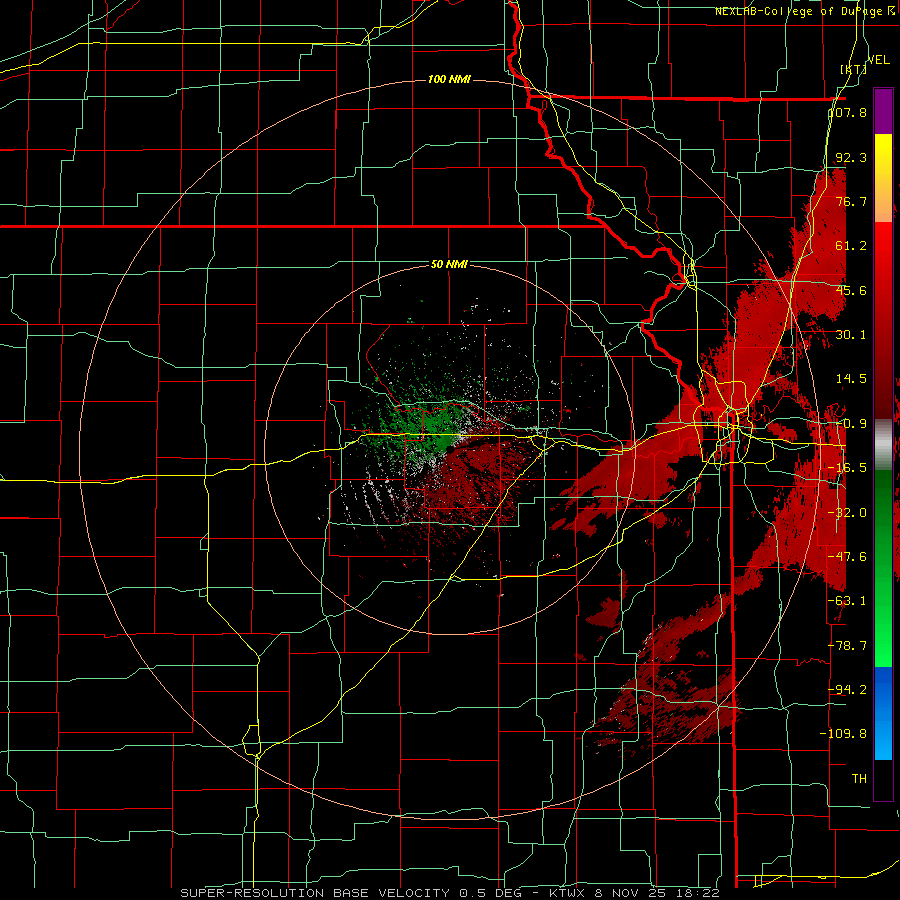This screenshot has height=900, width=900.
Task: Click the -78.7 velocity scale value
Action: (848, 645)
